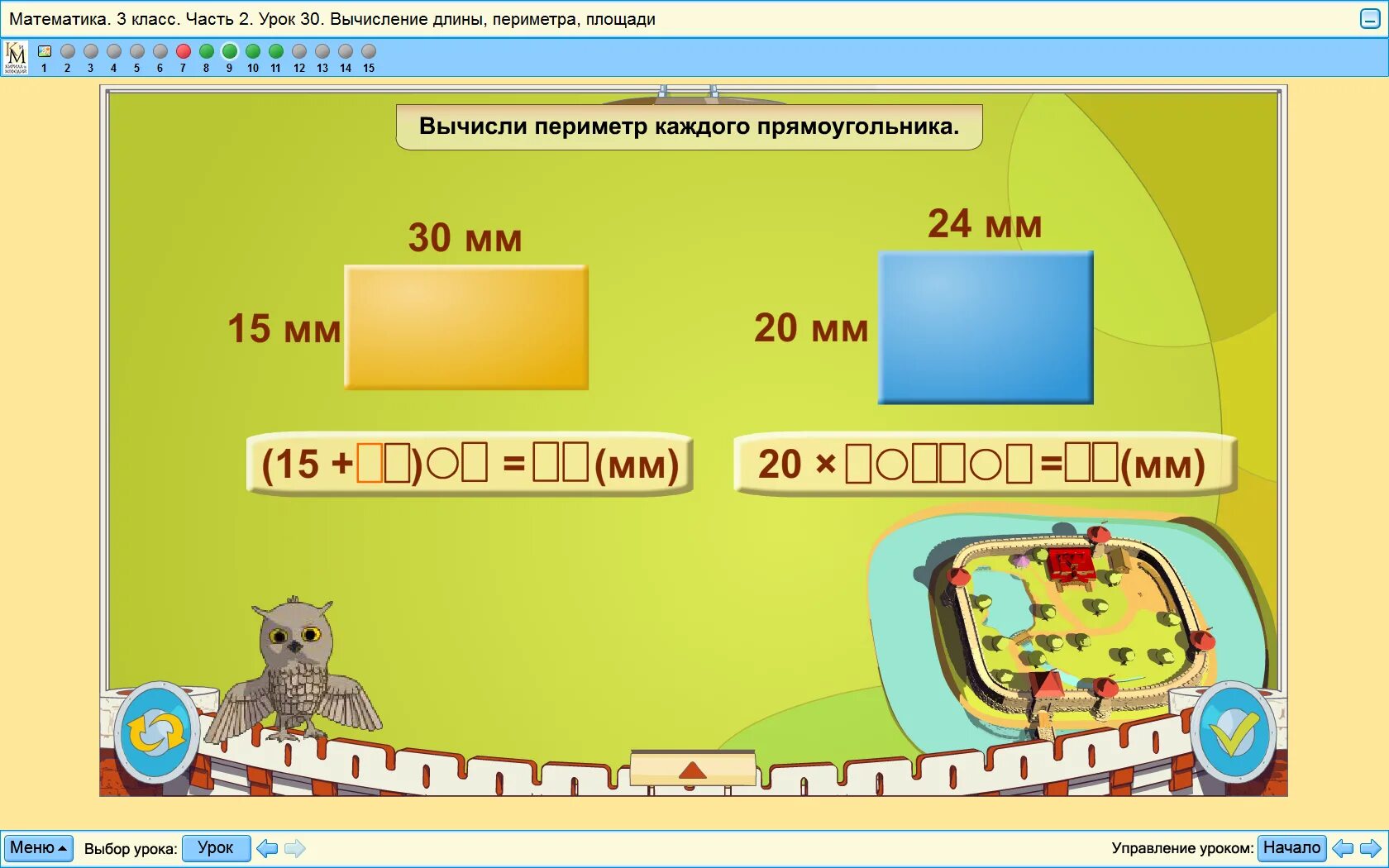Click back arrow next to Начало

coord(1343,848)
